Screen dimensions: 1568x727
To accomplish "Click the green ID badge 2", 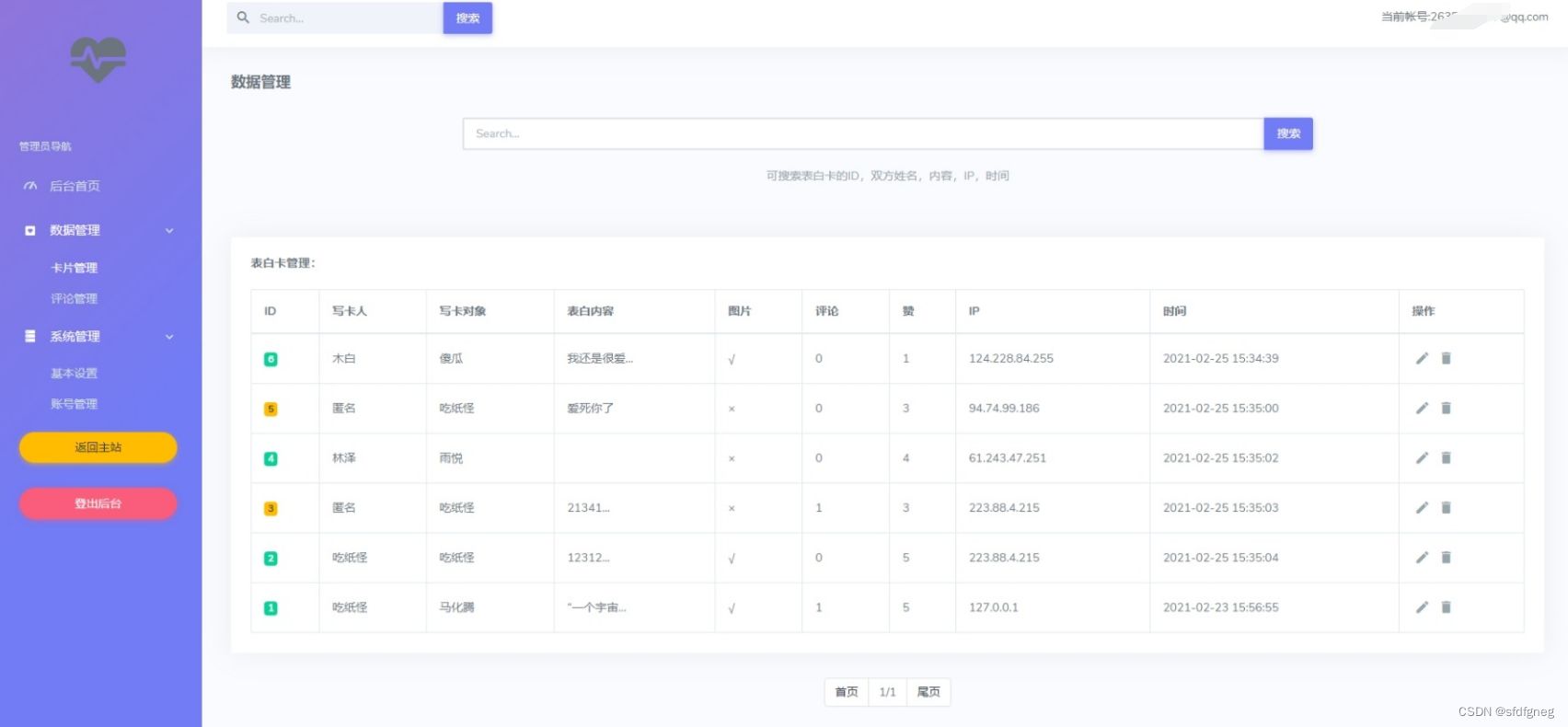I will point(271,558).
